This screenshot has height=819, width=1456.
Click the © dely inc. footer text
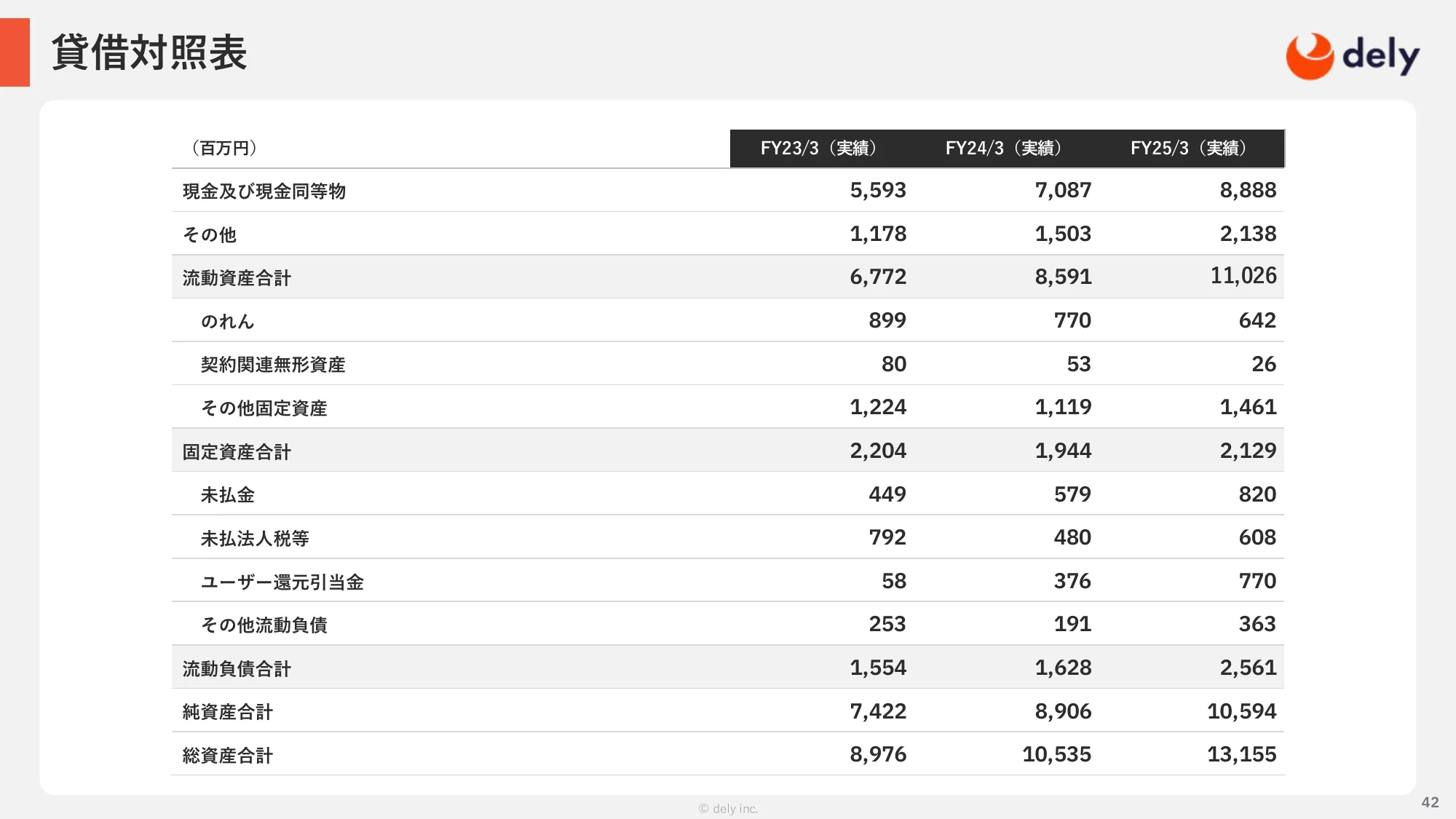[x=728, y=809]
